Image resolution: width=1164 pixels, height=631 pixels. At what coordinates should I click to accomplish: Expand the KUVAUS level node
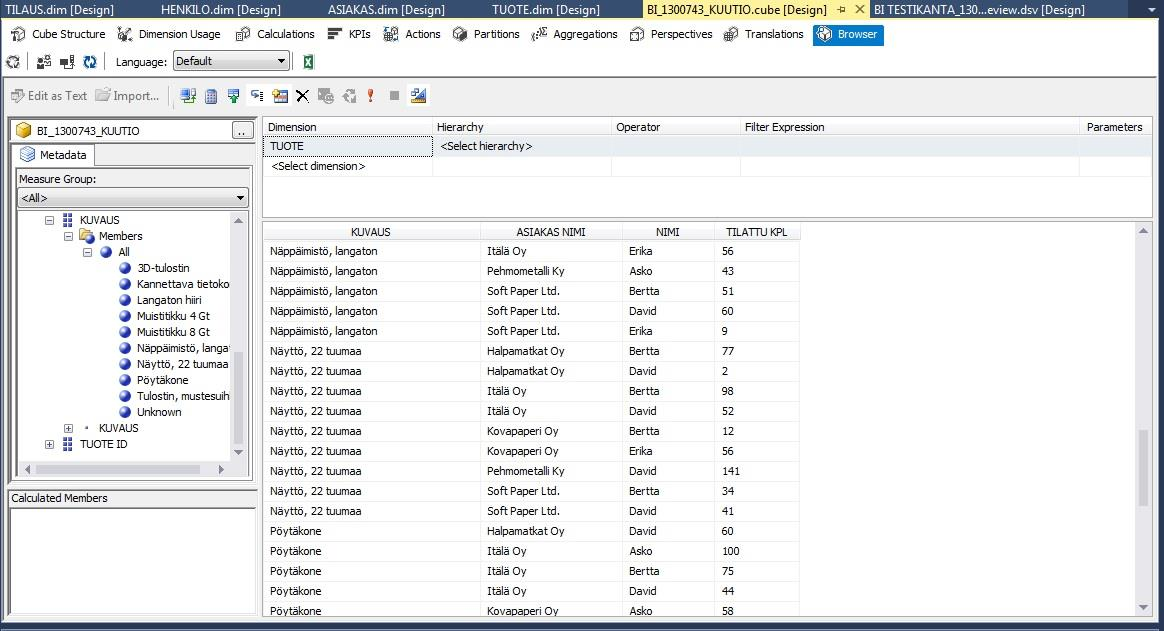[x=68, y=428]
